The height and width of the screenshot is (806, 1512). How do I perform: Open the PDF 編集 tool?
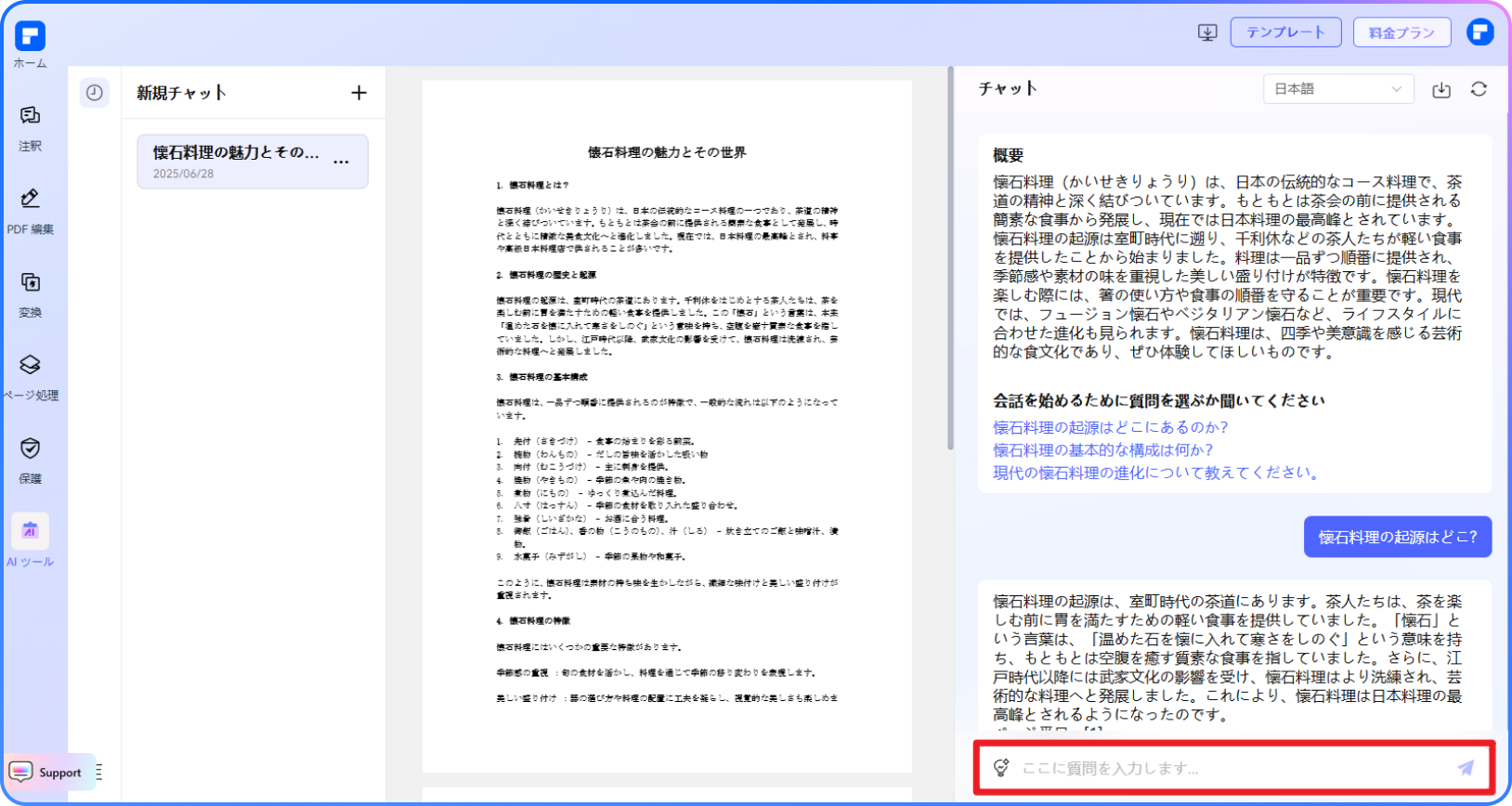(30, 211)
